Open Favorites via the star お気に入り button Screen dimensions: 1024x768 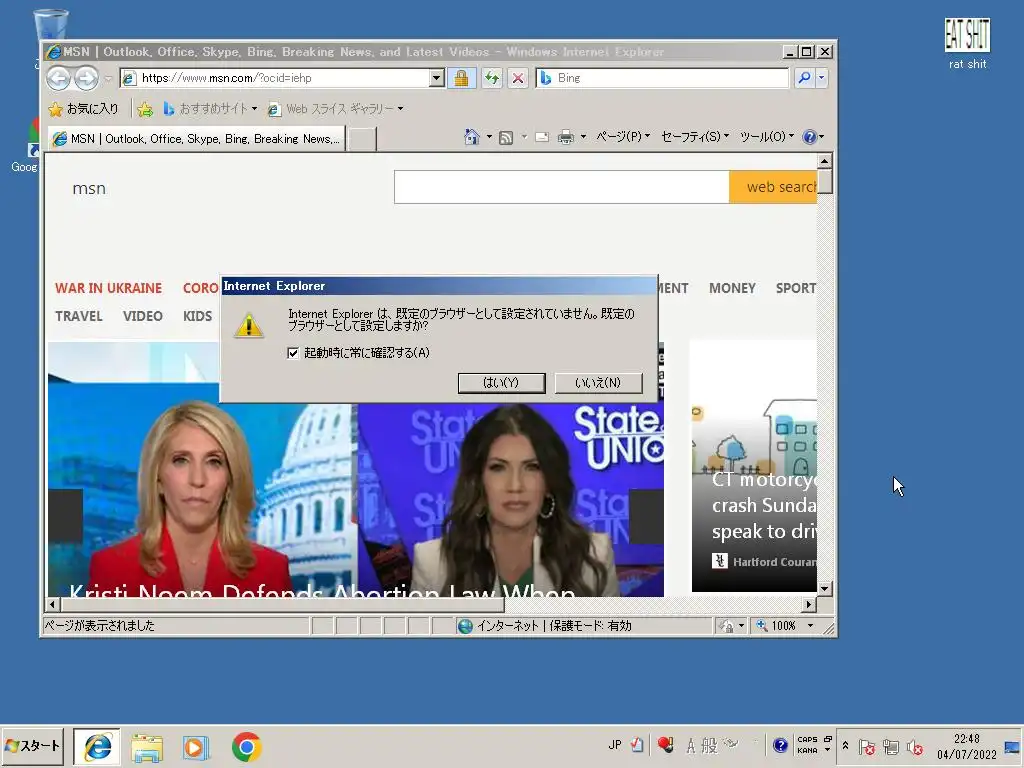pos(84,109)
